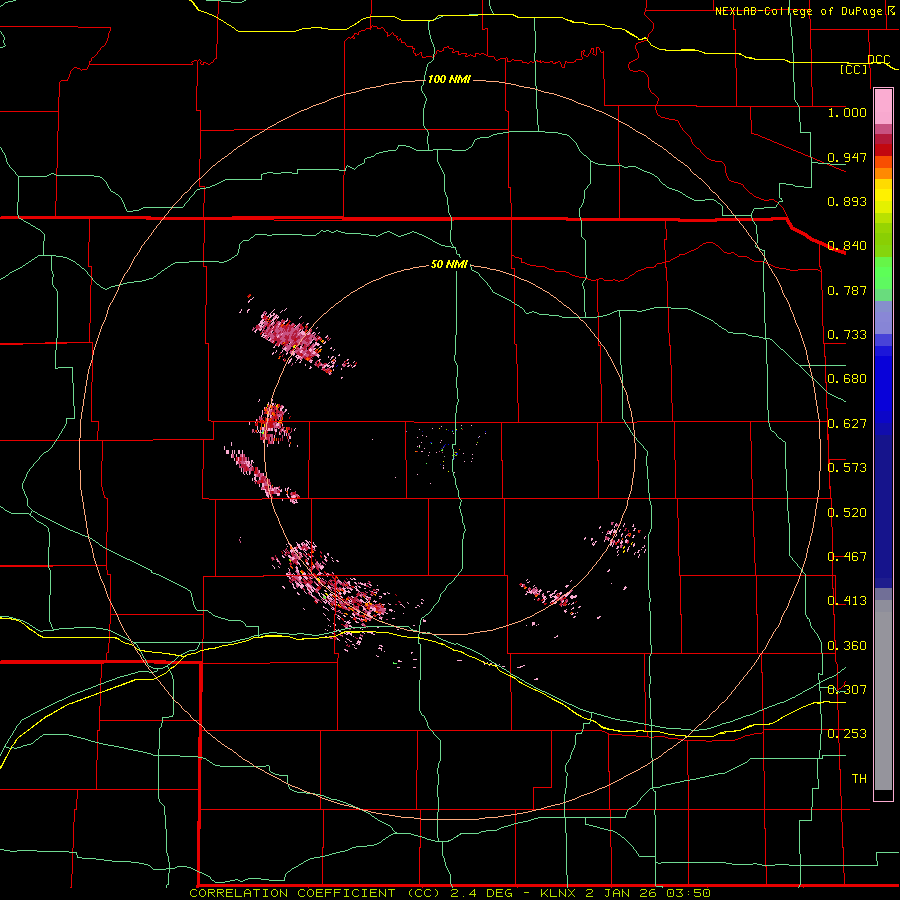Viewport: 900px width, 900px height.
Task: Select the 0.573 legend value
Action: click(847, 468)
